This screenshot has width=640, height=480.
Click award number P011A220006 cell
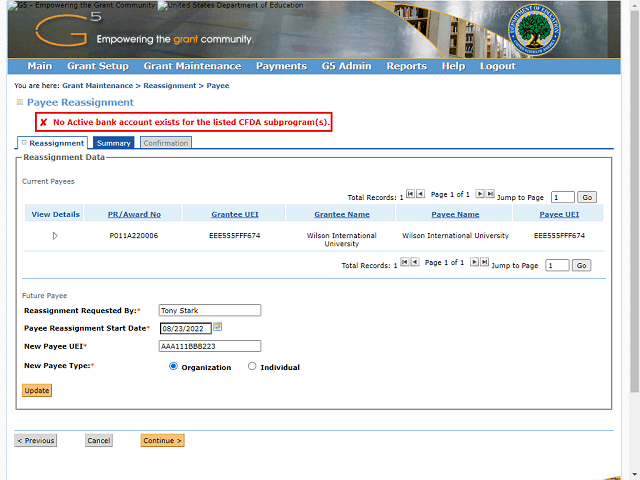click(133, 236)
